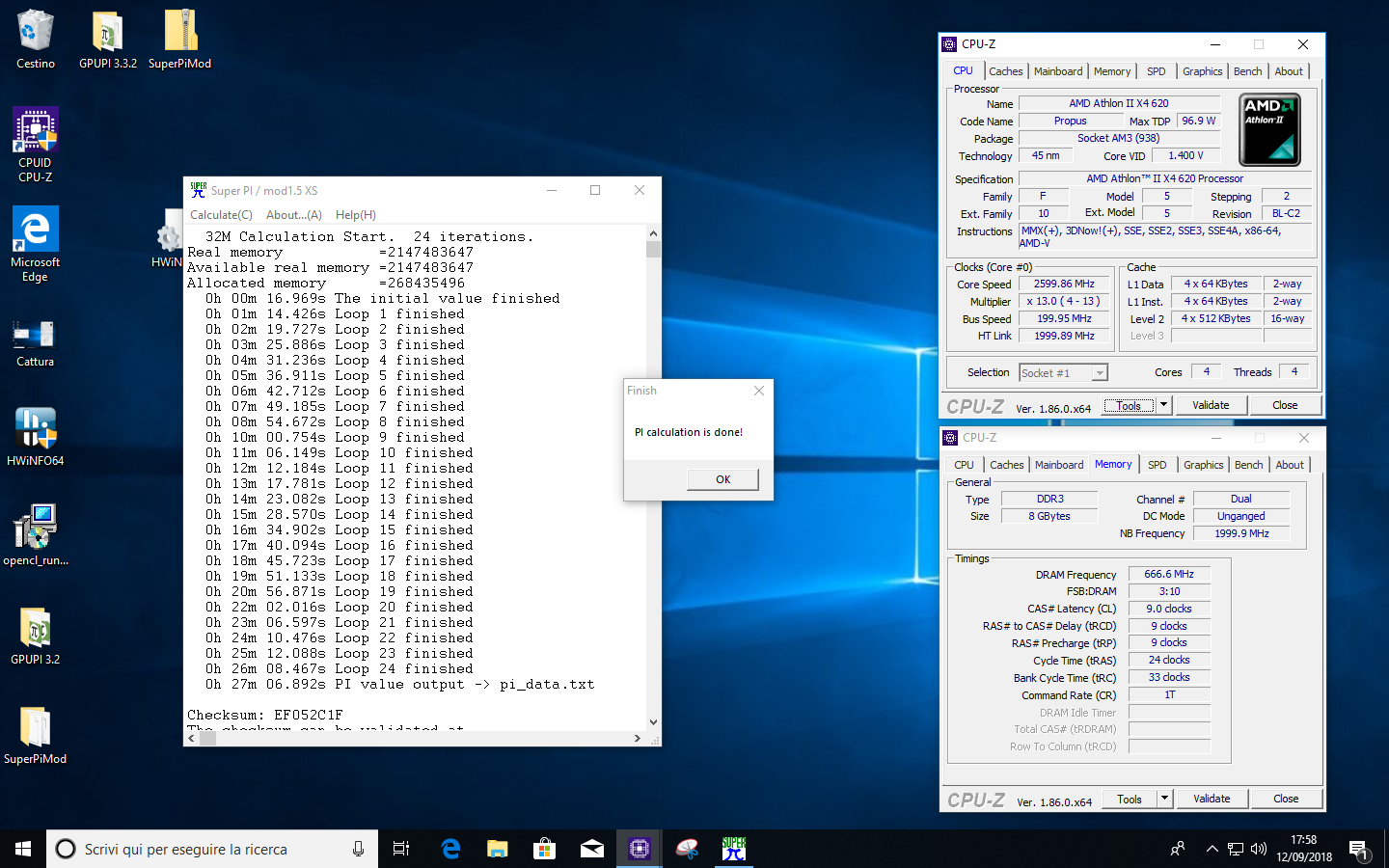The image size is (1389, 868).
Task: Open Help(H) menu in Super PI
Action: [356, 215]
